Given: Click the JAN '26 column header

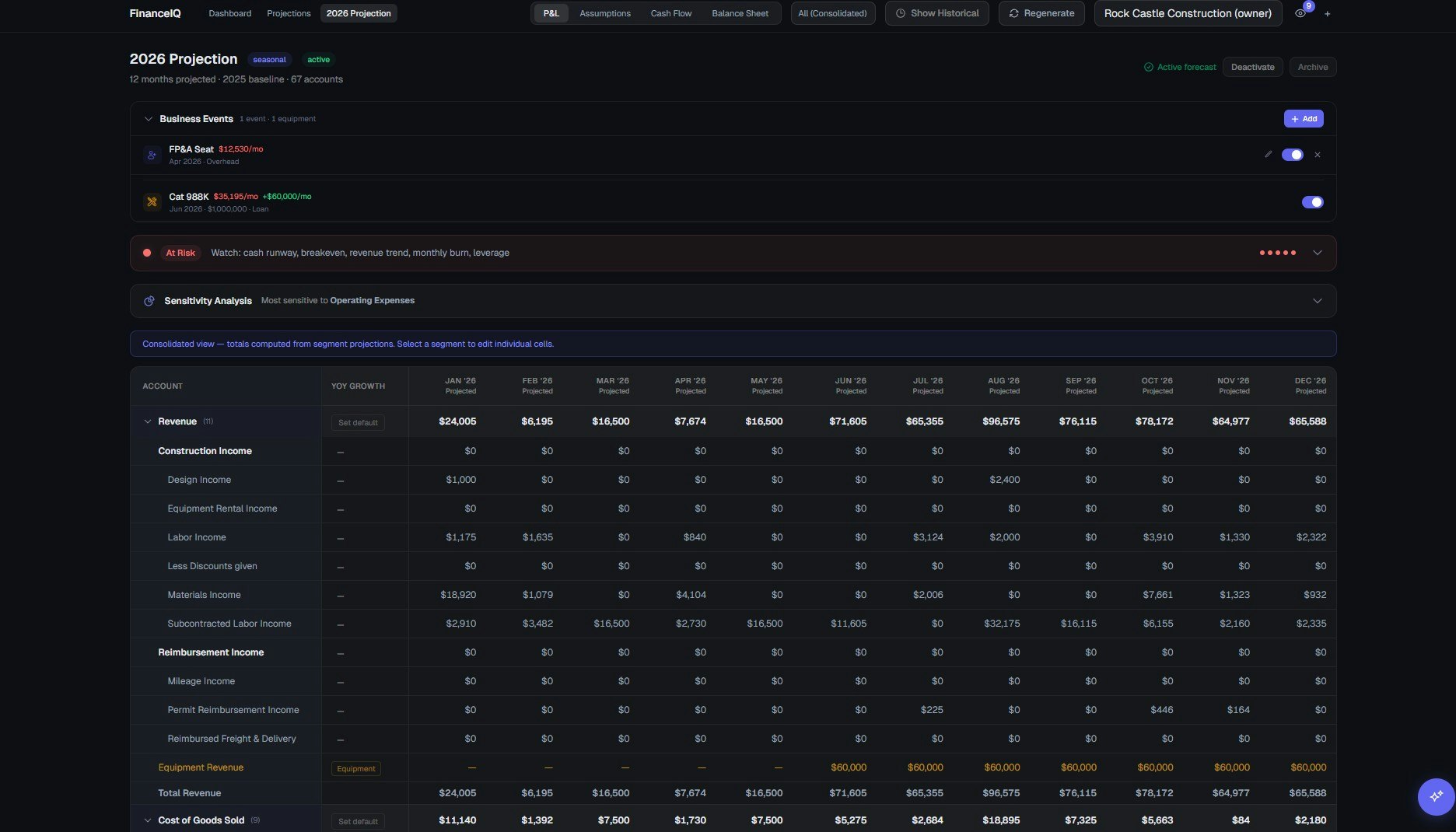Looking at the screenshot, I should click(x=460, y=386).
